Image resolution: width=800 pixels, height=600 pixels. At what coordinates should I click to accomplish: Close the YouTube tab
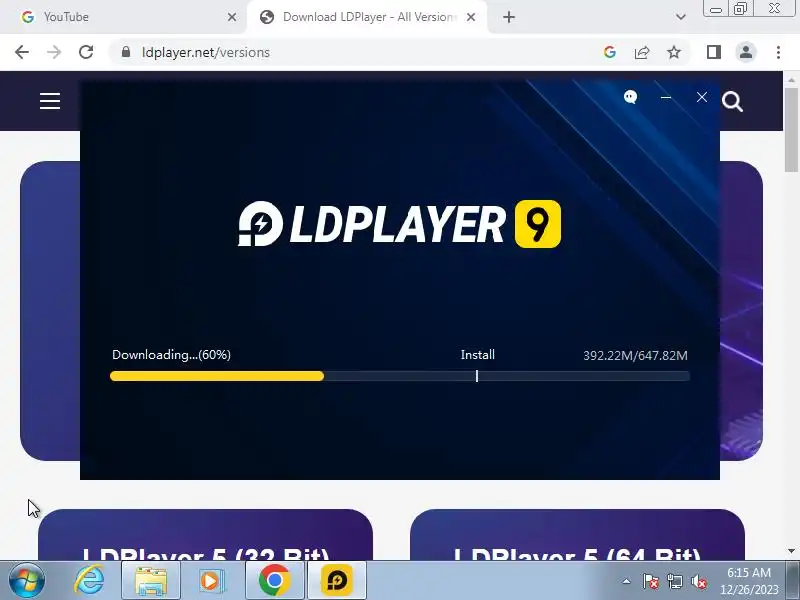pyautogui.click(x=232, y=17)
